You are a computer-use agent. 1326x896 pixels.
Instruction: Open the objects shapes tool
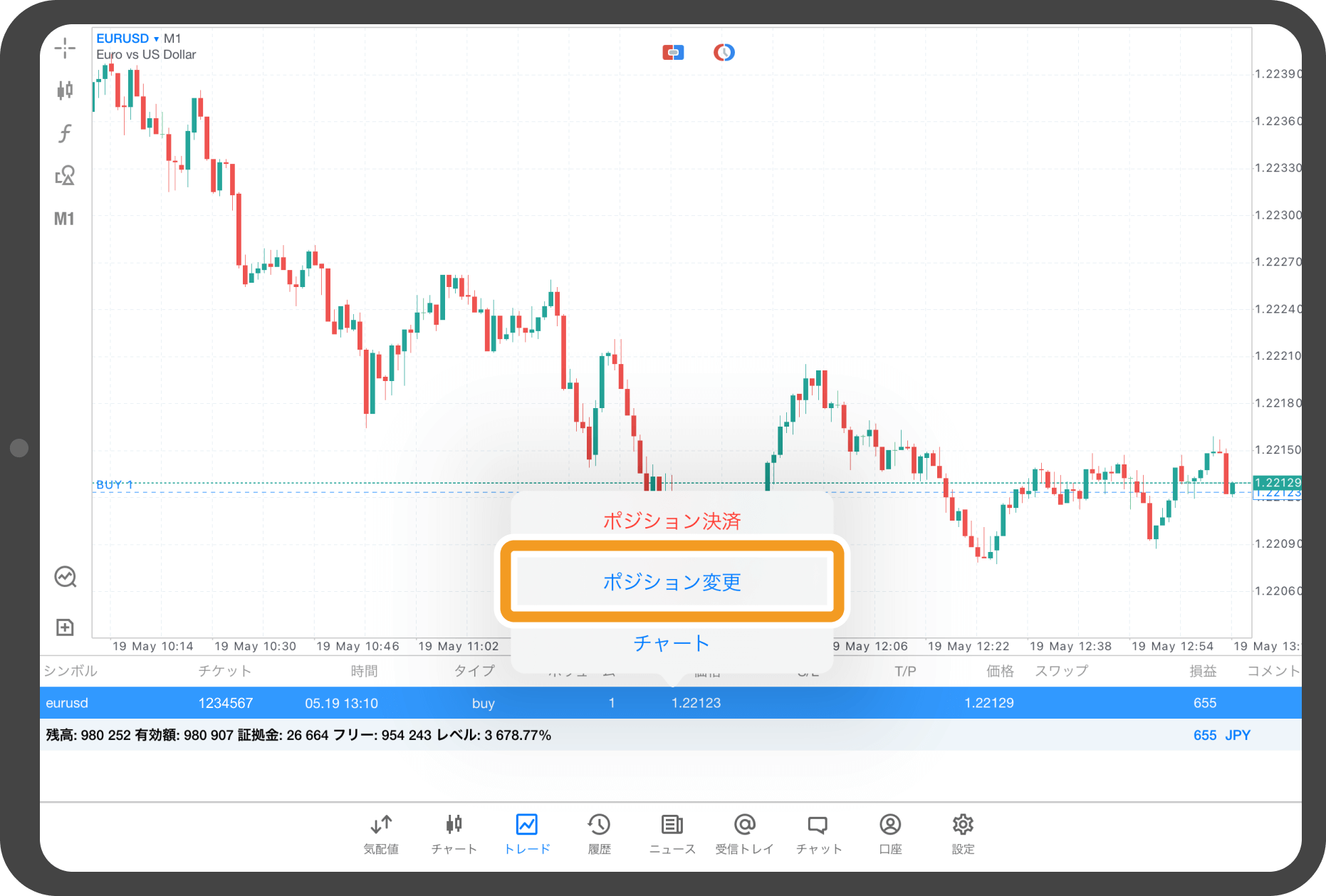click(65, 175)
